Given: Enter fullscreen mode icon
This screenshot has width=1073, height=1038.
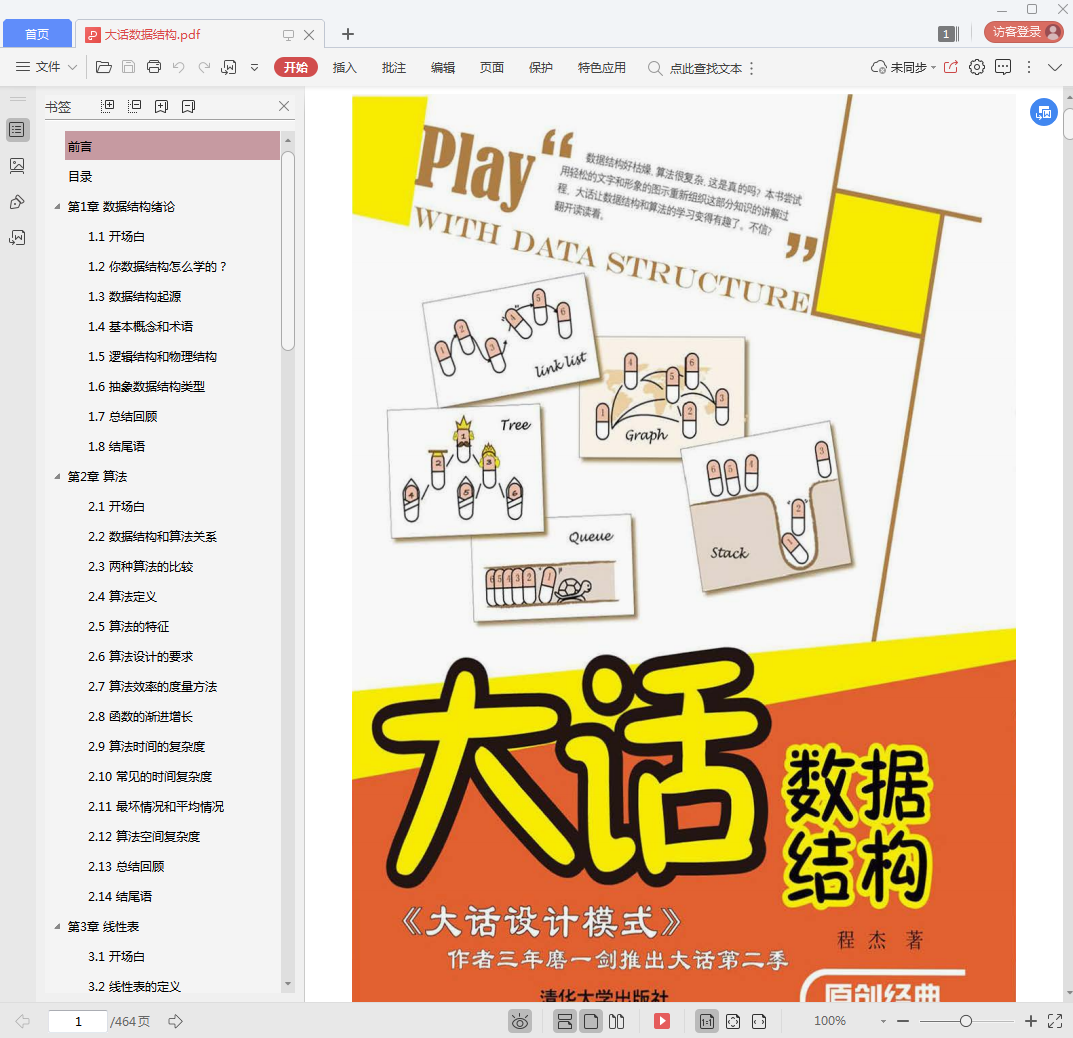Looking at the screenshot, I should tap(1055, 1021).
